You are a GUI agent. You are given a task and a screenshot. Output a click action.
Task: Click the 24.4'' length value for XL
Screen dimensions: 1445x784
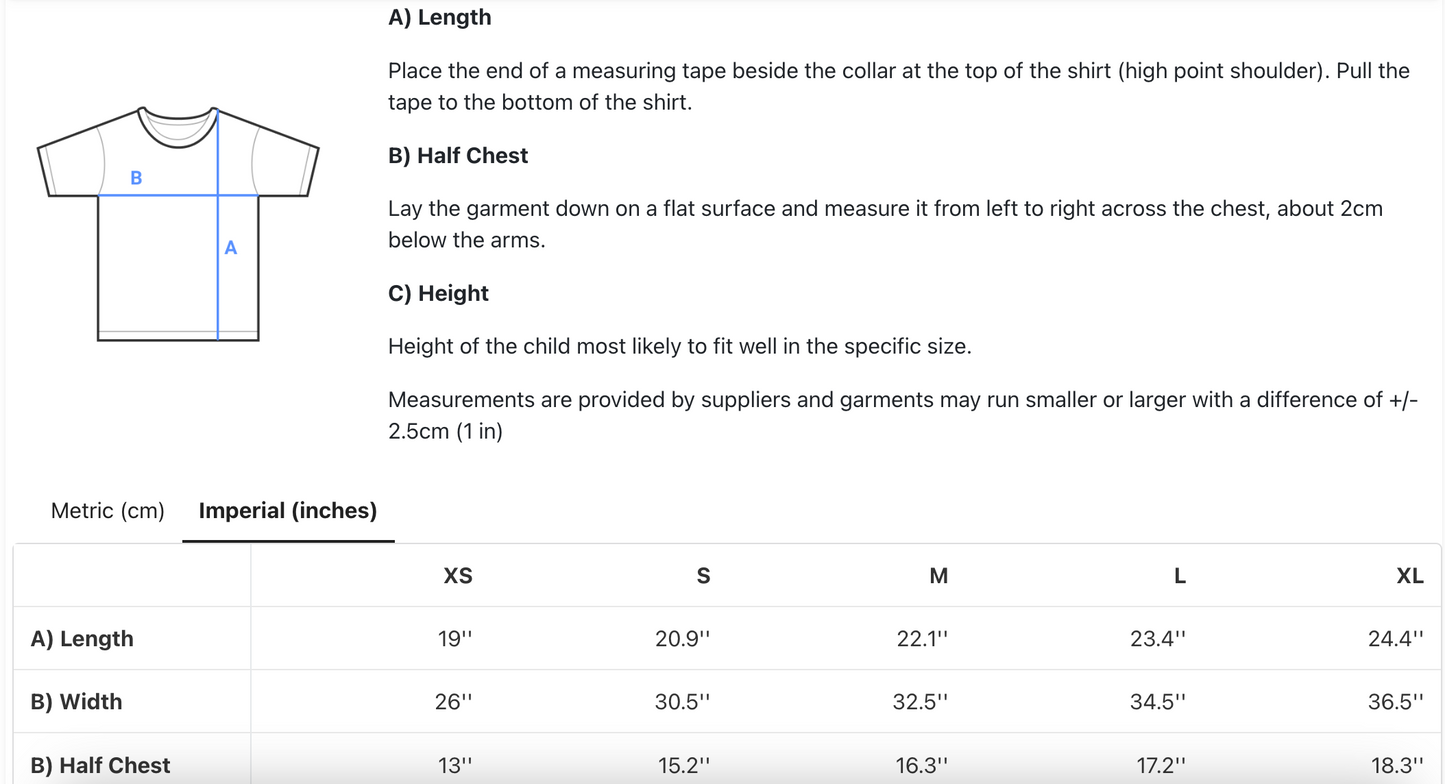(x=1395, y=639)
